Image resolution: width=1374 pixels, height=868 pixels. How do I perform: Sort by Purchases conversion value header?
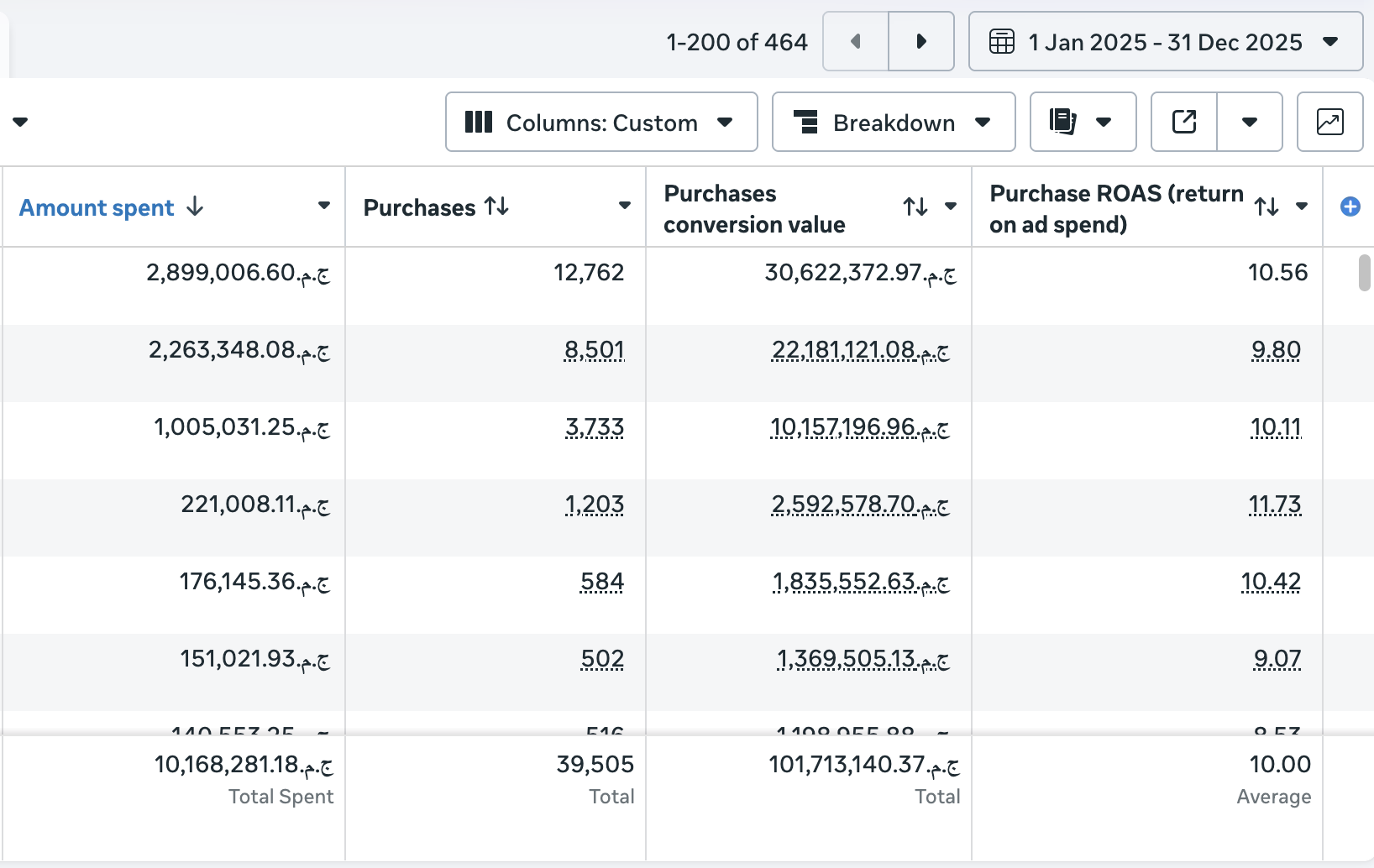pos(754,208)
